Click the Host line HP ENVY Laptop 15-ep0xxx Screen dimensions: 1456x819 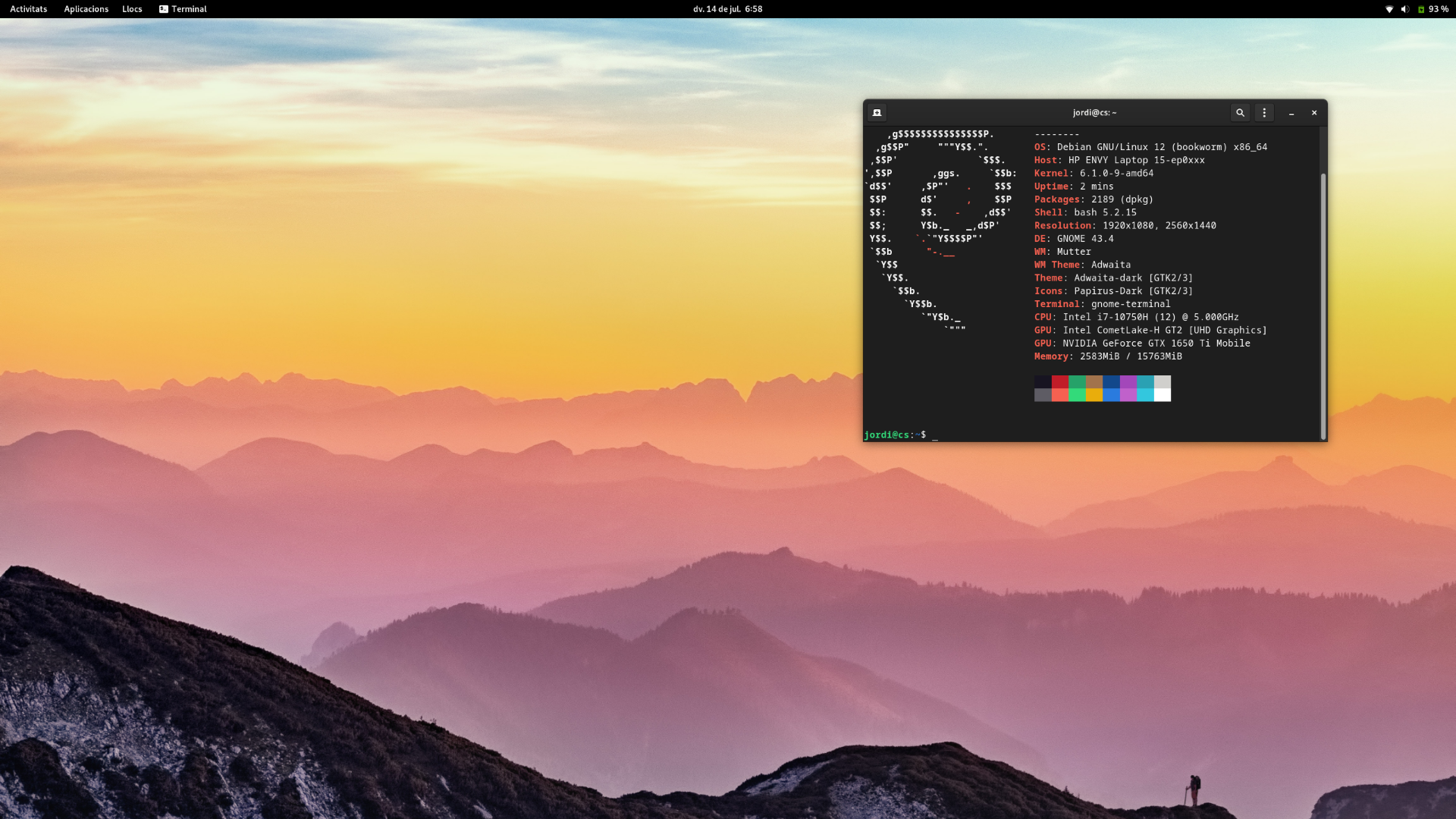[1119, 160]
